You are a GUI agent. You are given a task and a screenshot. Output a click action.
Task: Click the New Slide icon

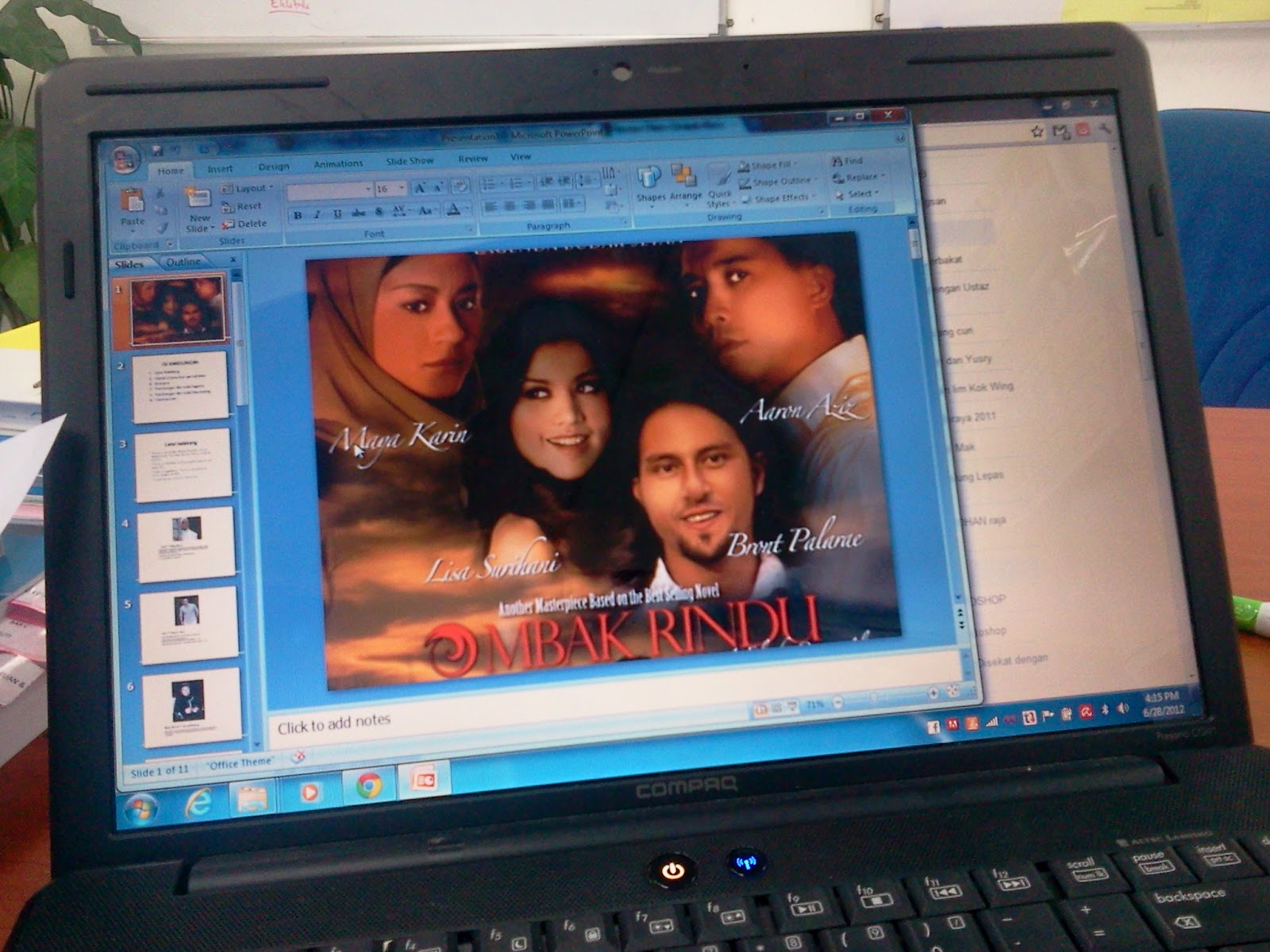[197, 198]
